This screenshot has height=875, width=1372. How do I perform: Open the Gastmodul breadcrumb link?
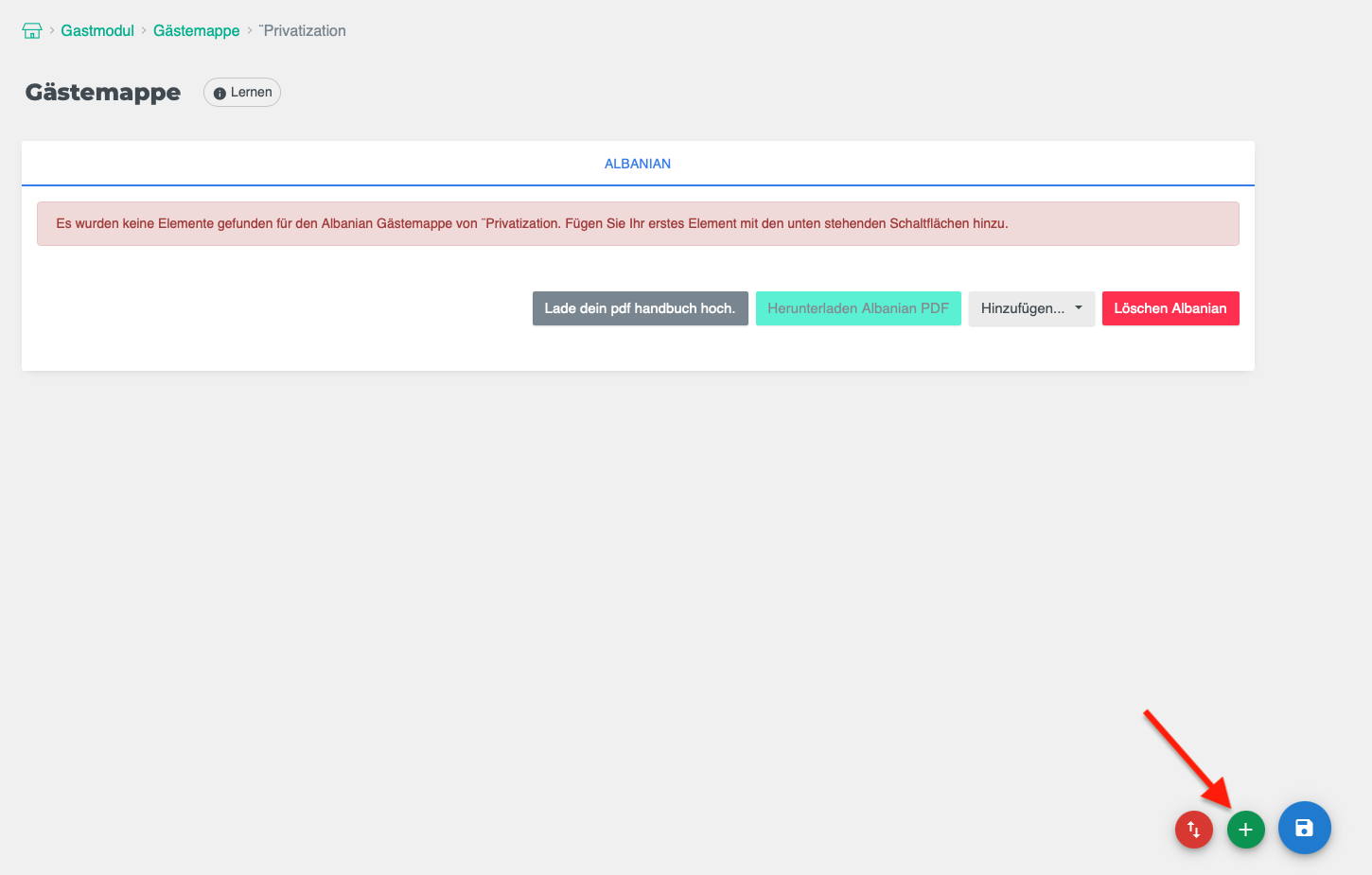tap(97, 30)
